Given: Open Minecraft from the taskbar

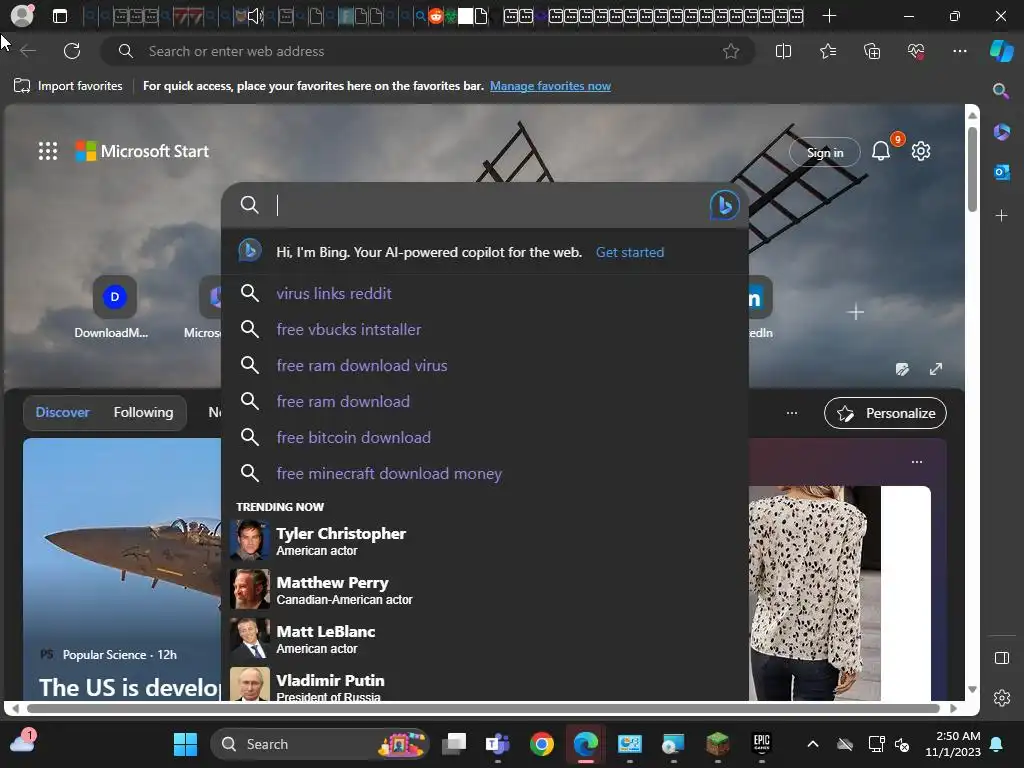Looking at the screenshot, I should pyautogui.click(x=717, y=744).
